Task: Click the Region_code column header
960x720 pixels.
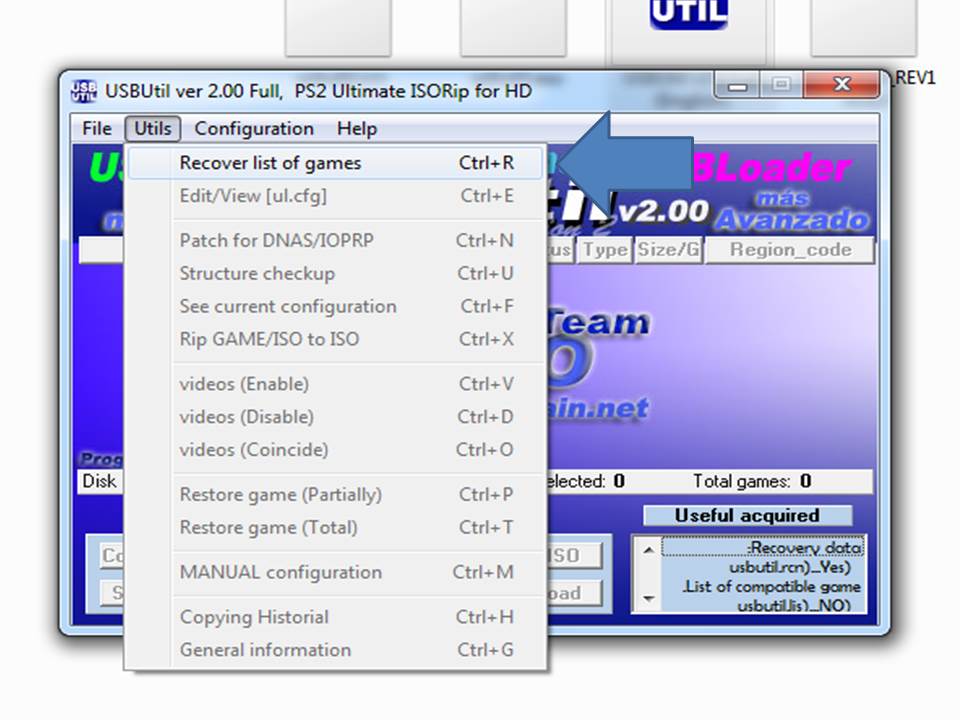Action: [x=790, y=250]
